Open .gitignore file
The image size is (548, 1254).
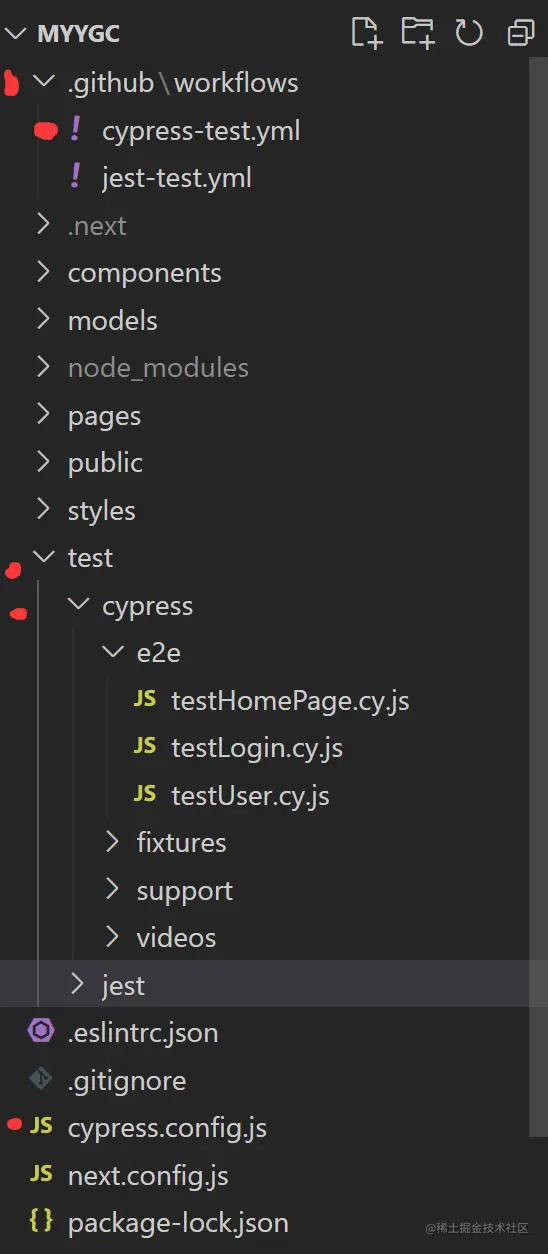pos(127,1081)
